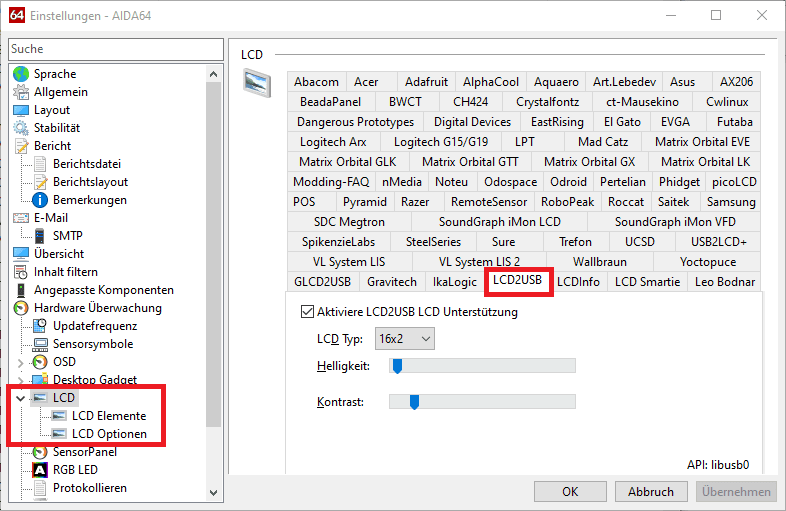Click the E-Mail envelope icon

click(x=21, y=218)
